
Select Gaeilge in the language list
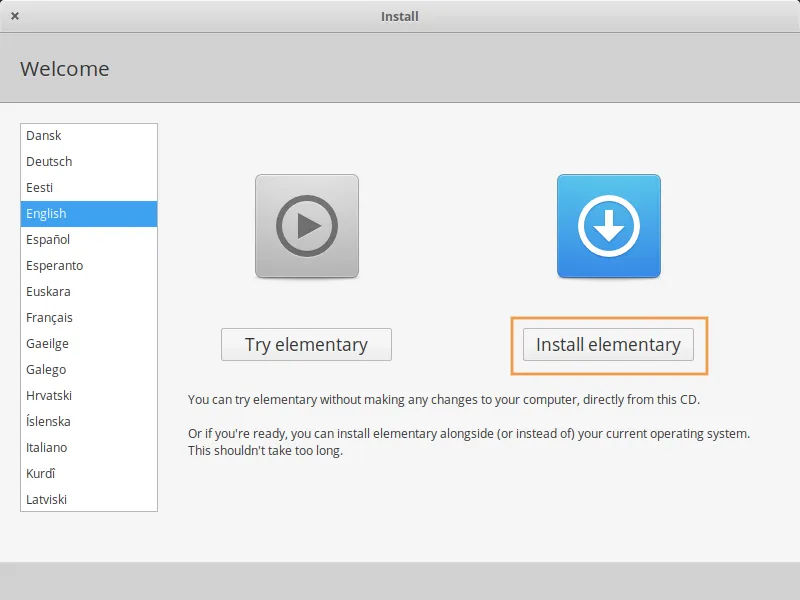[89, 344]
